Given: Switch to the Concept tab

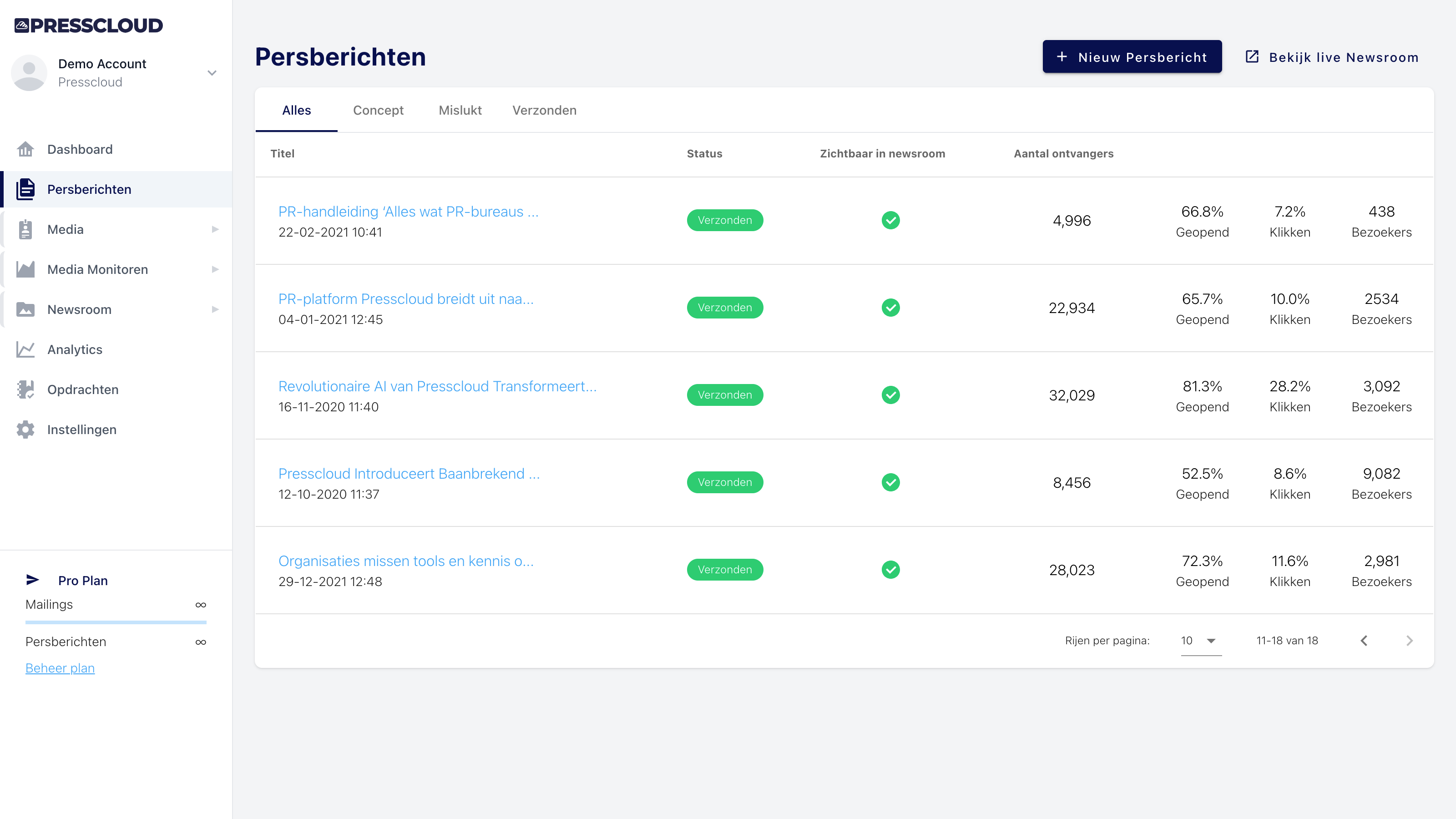Looking at the screenshot, I should [378, 110].
